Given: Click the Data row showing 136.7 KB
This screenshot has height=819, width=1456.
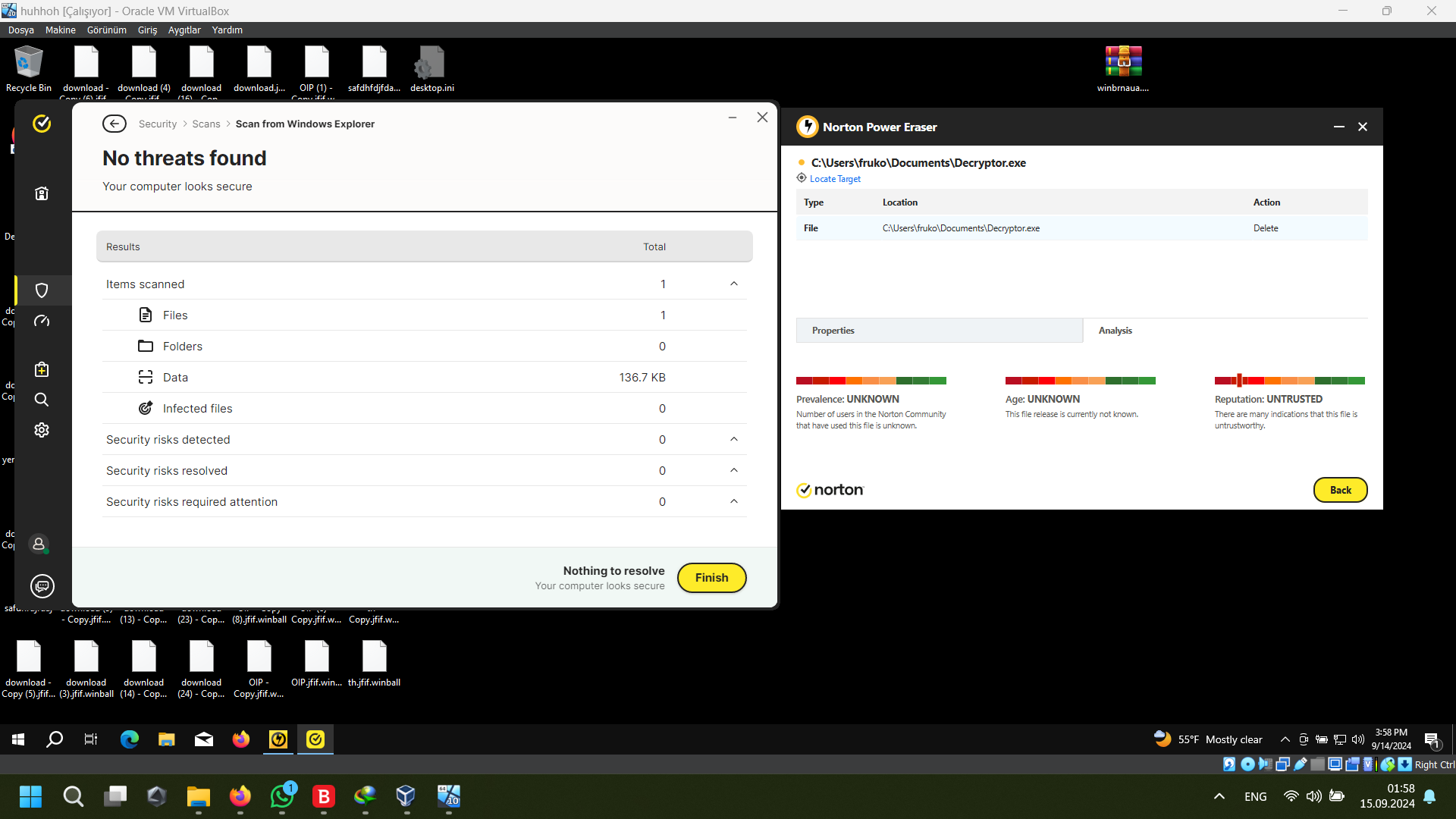Looking at the screenshot, I should [x=425, y=377].
